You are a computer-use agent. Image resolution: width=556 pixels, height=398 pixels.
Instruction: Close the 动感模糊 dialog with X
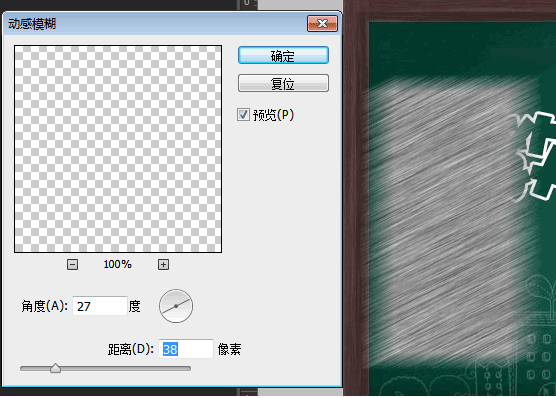pos(322,24)
